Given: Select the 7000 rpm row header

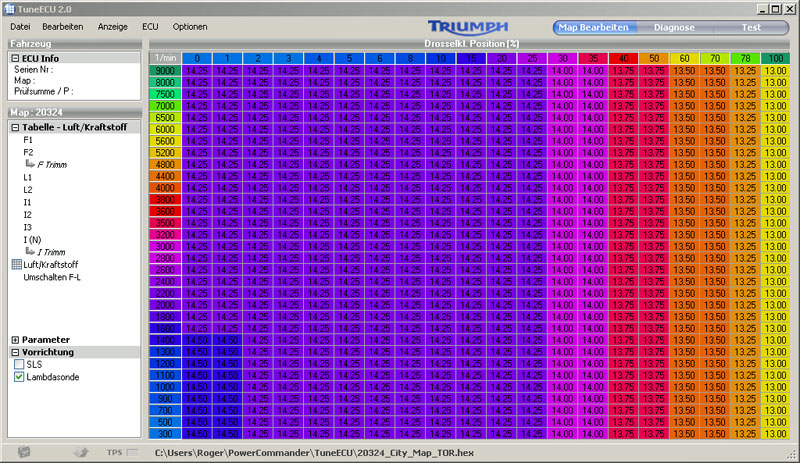Looking at the screenshot, I should (x=165, y=106).
